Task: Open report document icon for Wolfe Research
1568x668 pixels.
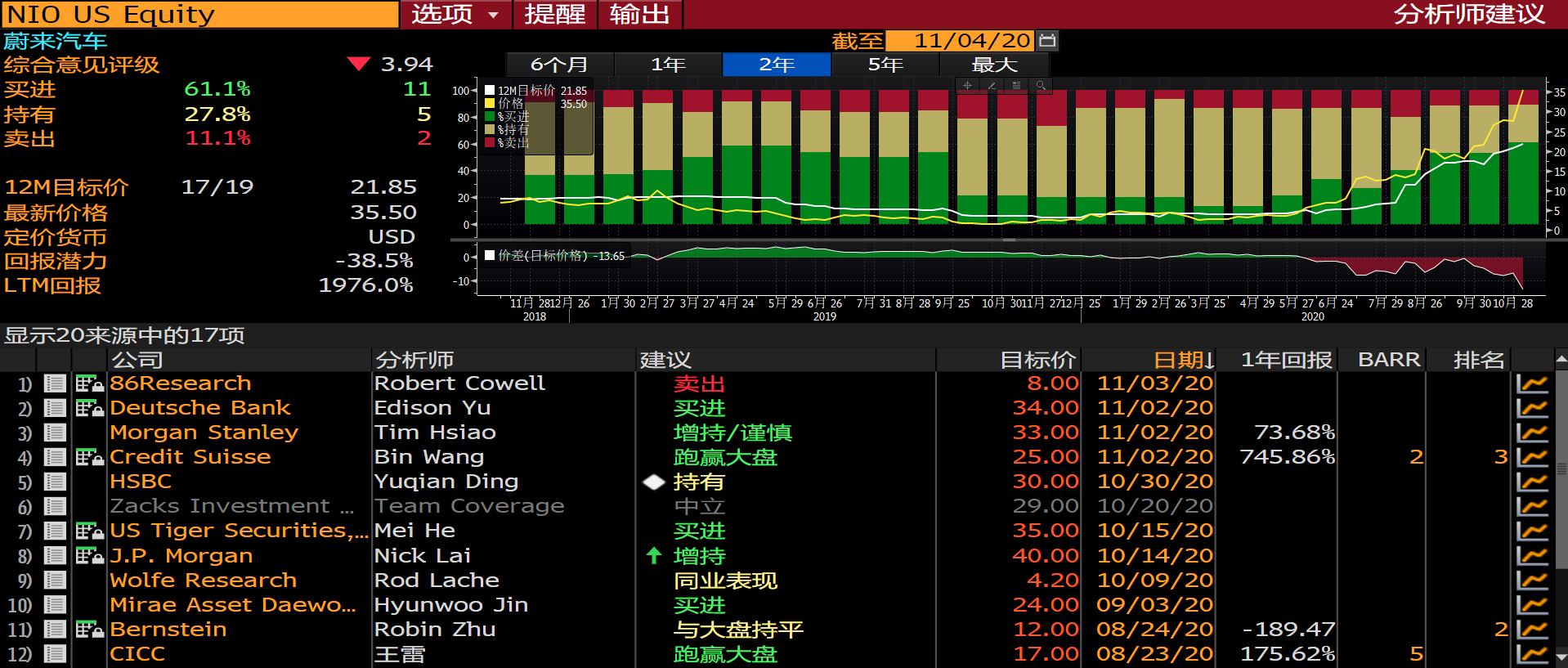Action: tap(55, 580)
